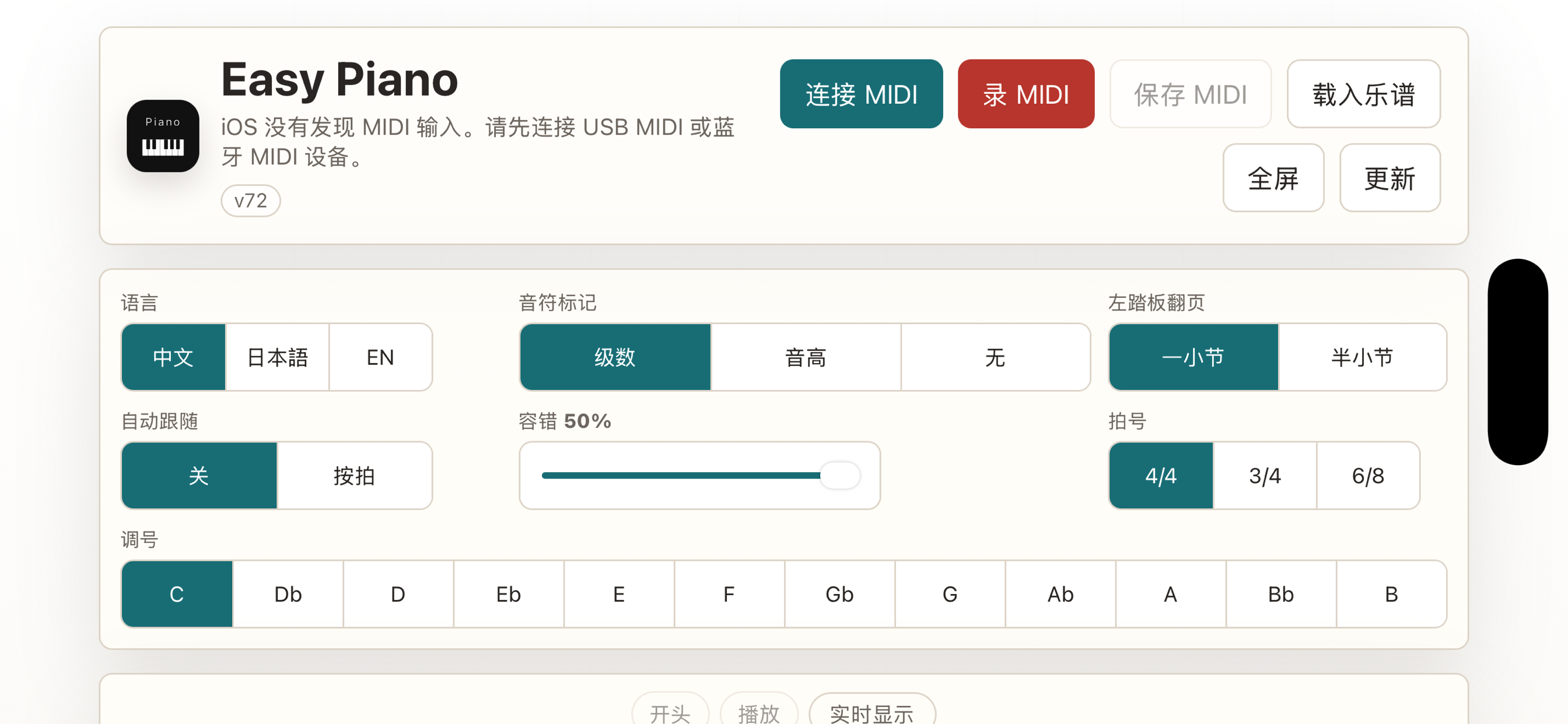Click the 更新 update button
This screenshot has height=724, width=1568.
pyautogui.click(x=1389, y=178)
